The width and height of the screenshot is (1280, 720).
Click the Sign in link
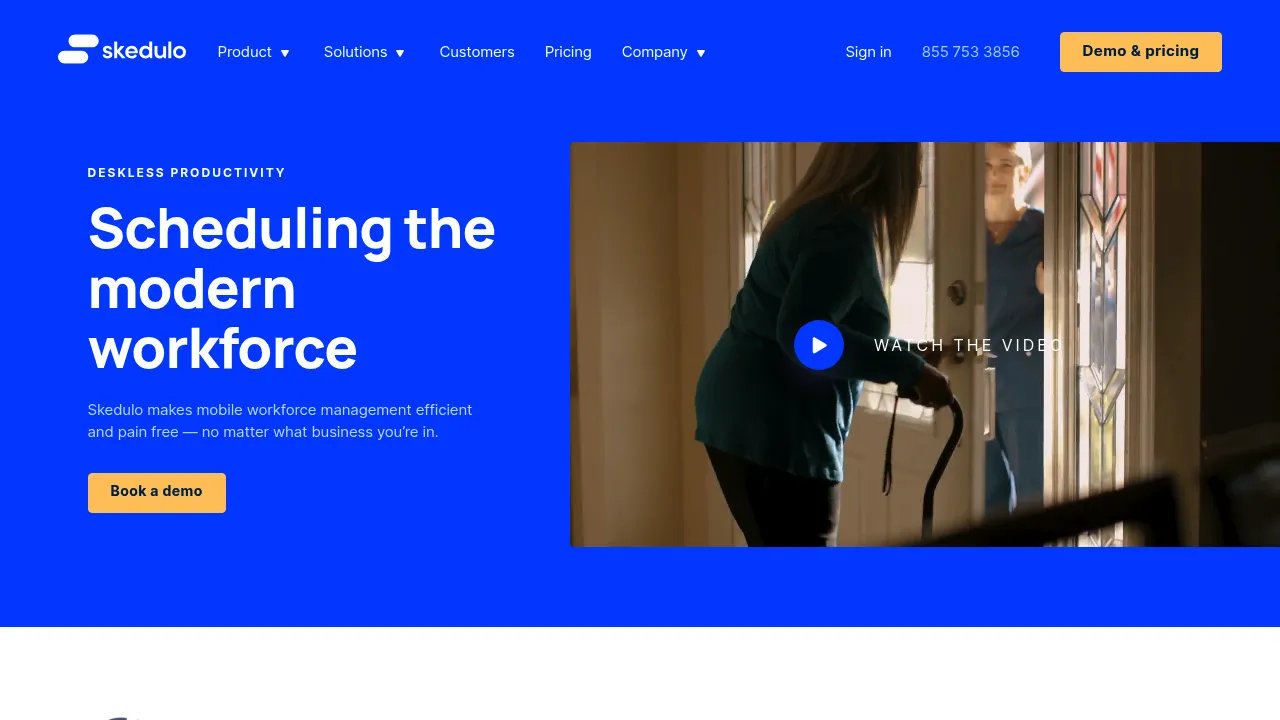pos(868,52)
